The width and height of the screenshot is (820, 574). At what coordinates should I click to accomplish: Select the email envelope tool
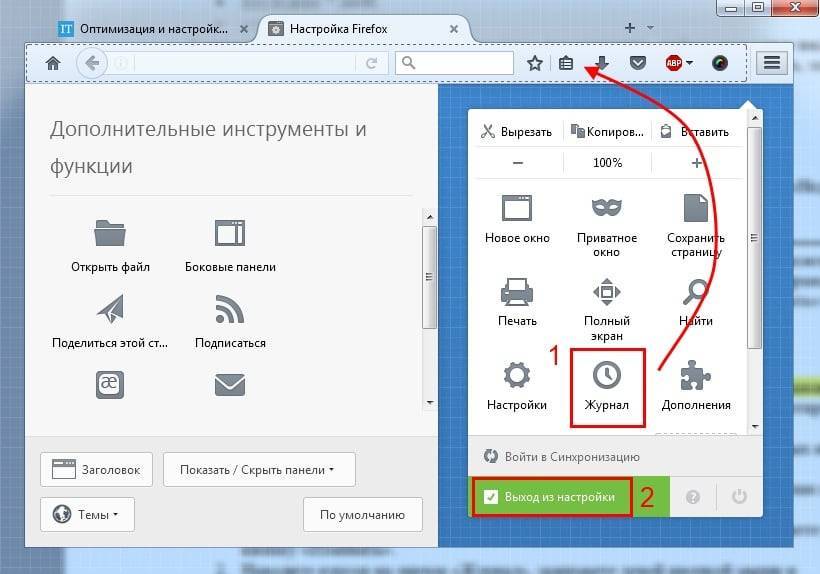click(x=230, y=385)
